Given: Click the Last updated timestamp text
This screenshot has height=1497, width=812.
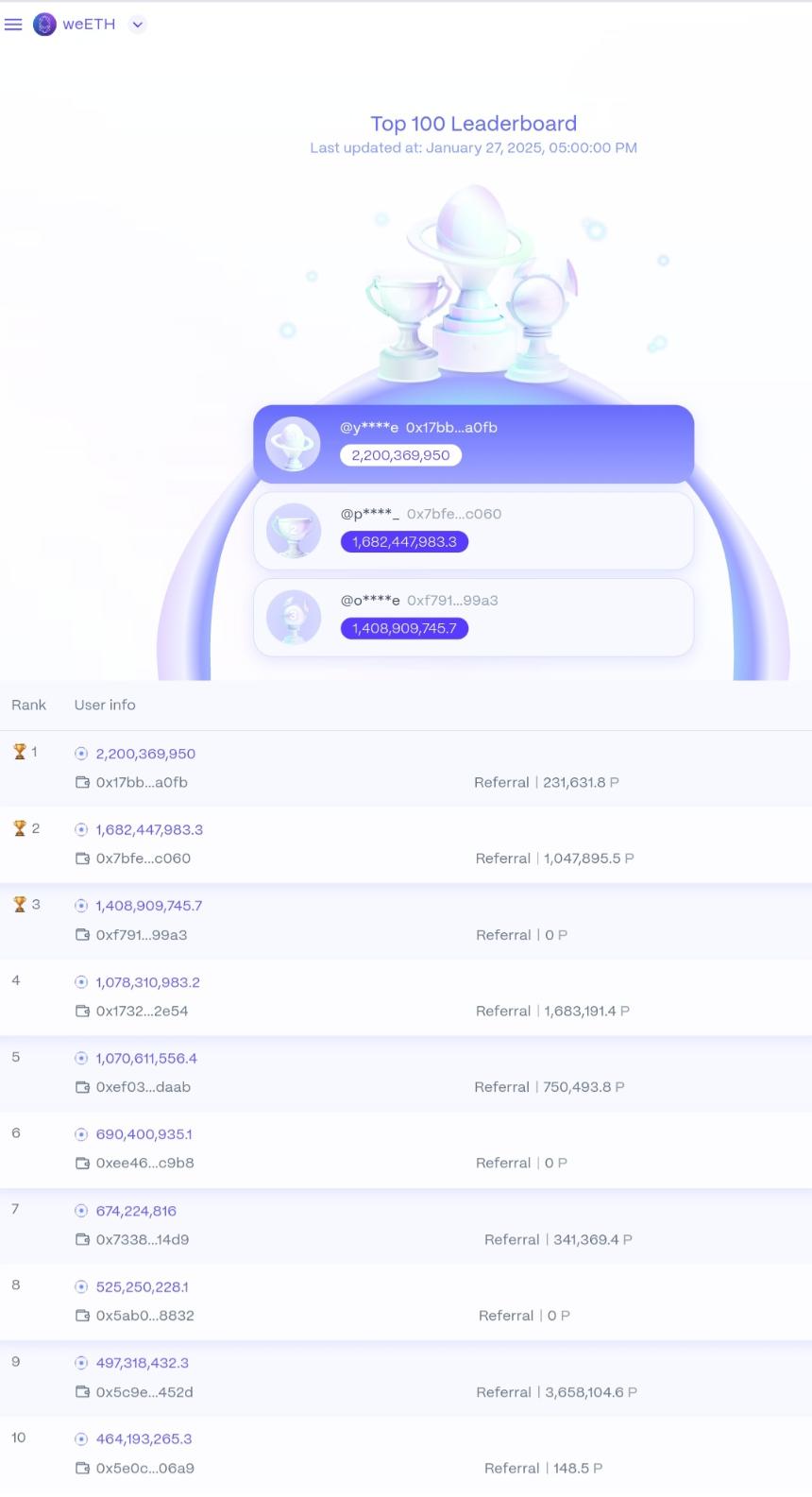Looking at the screenshot, I should pos(473,148).
